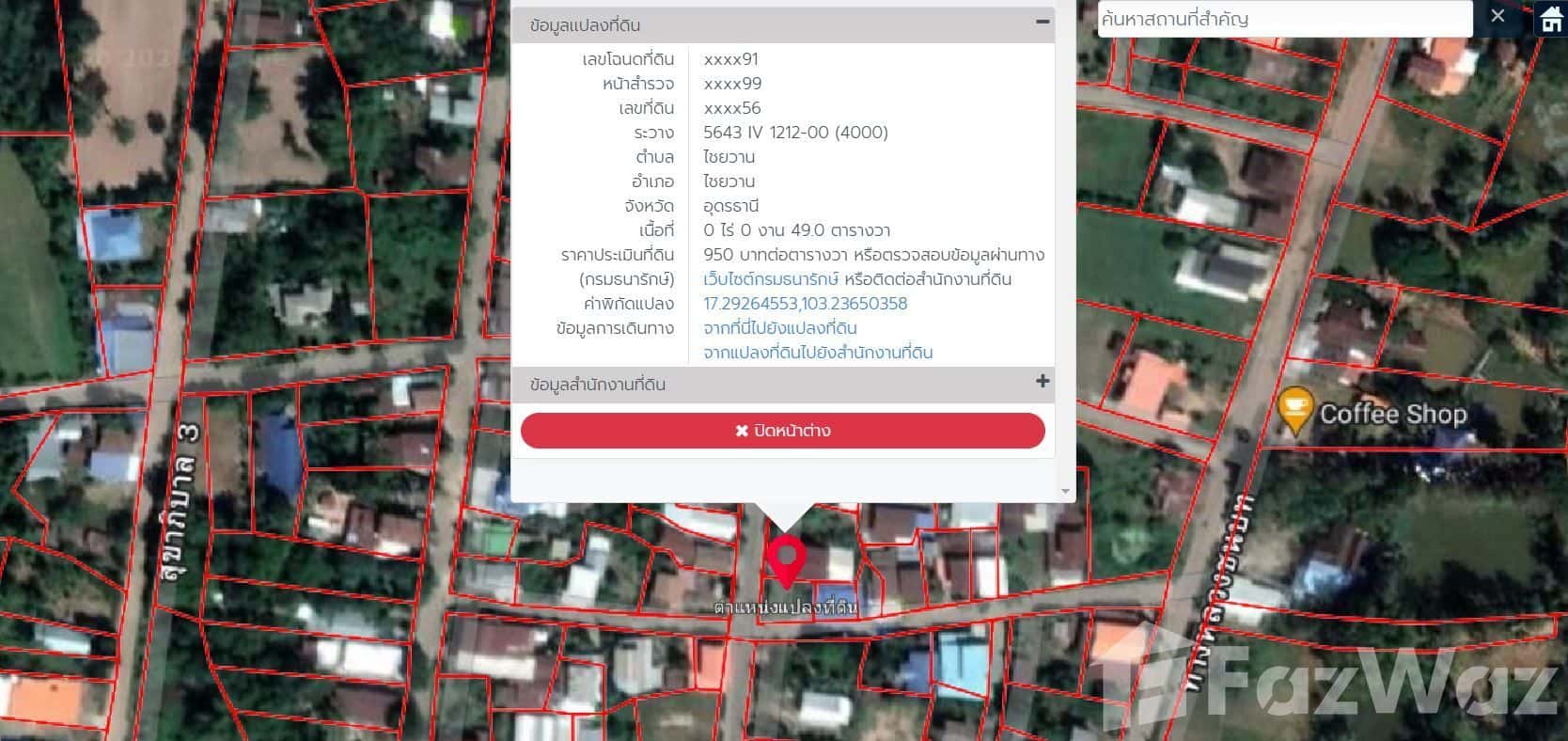Open route จากแปลงที่ดินไปยังสำนักงานที่ดิน
This screenshot has width=1568, height=741.
click(817, 353)
